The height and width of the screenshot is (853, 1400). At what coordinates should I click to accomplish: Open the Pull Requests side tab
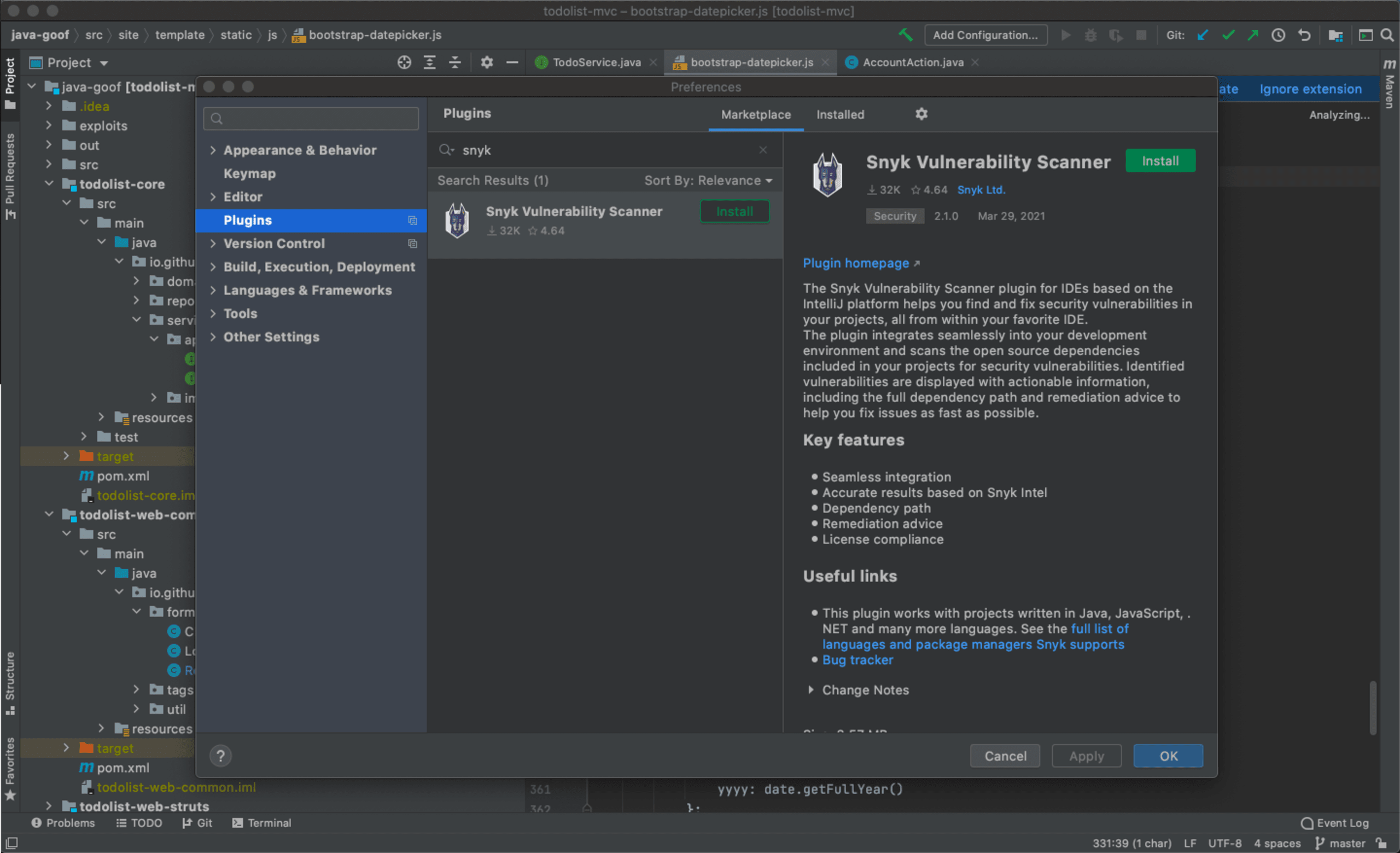coord(10,176)
